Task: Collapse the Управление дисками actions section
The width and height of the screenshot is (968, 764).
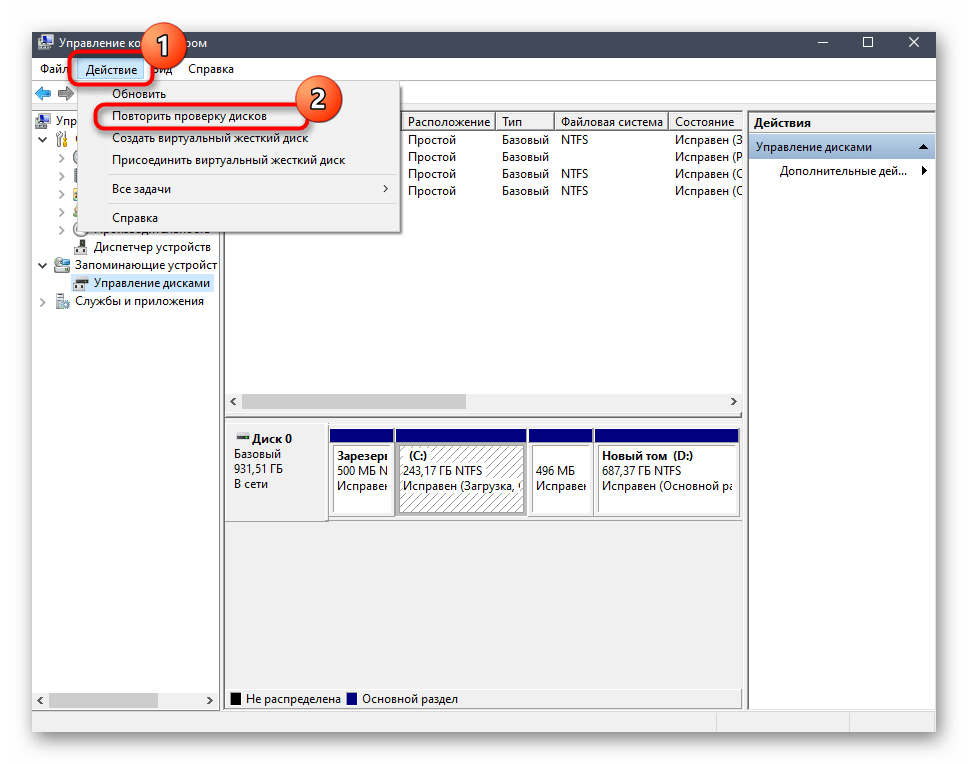Action: click(925, 147)
